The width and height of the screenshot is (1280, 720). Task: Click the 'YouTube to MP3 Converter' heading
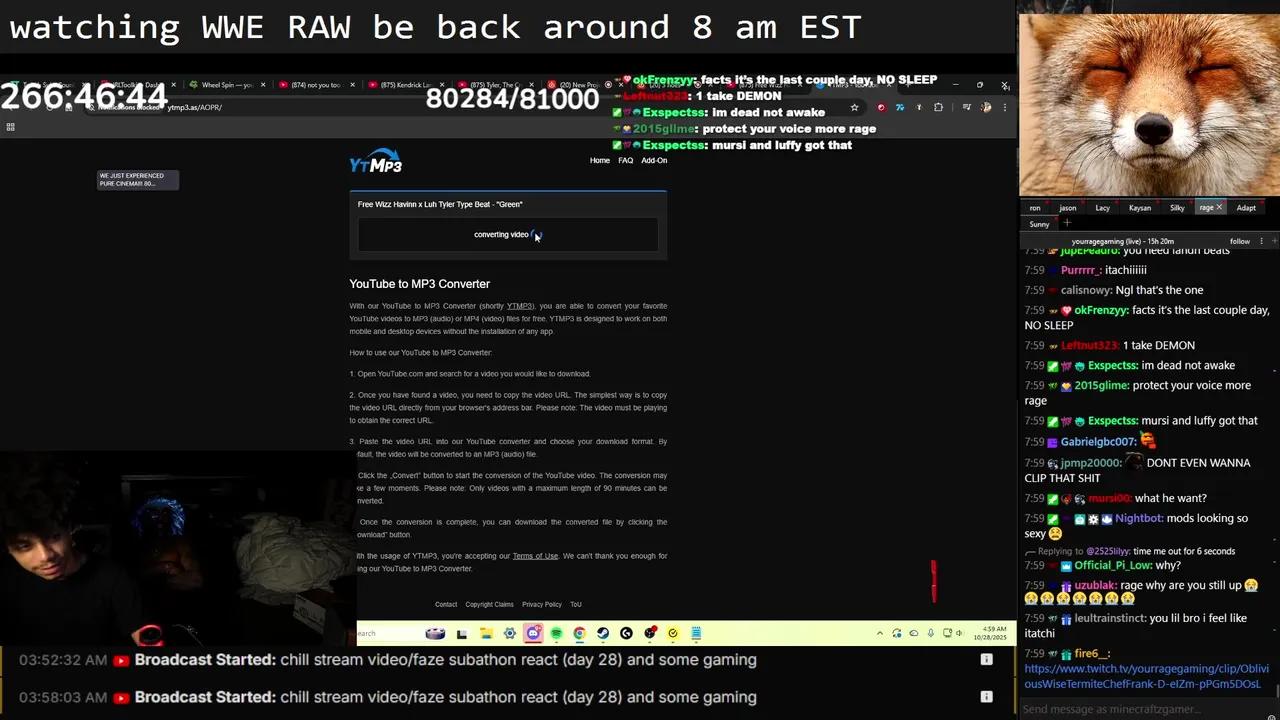(419, 284)
